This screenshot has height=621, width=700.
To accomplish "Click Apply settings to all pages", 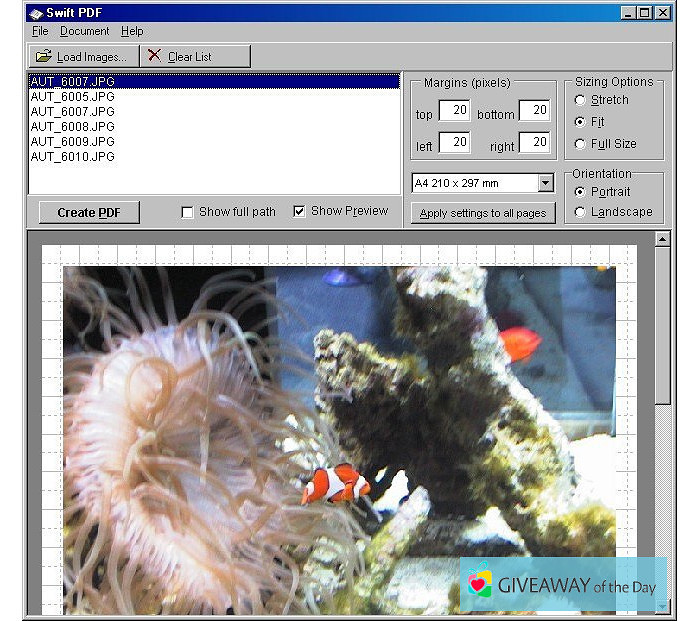I will tap(482, 213).
